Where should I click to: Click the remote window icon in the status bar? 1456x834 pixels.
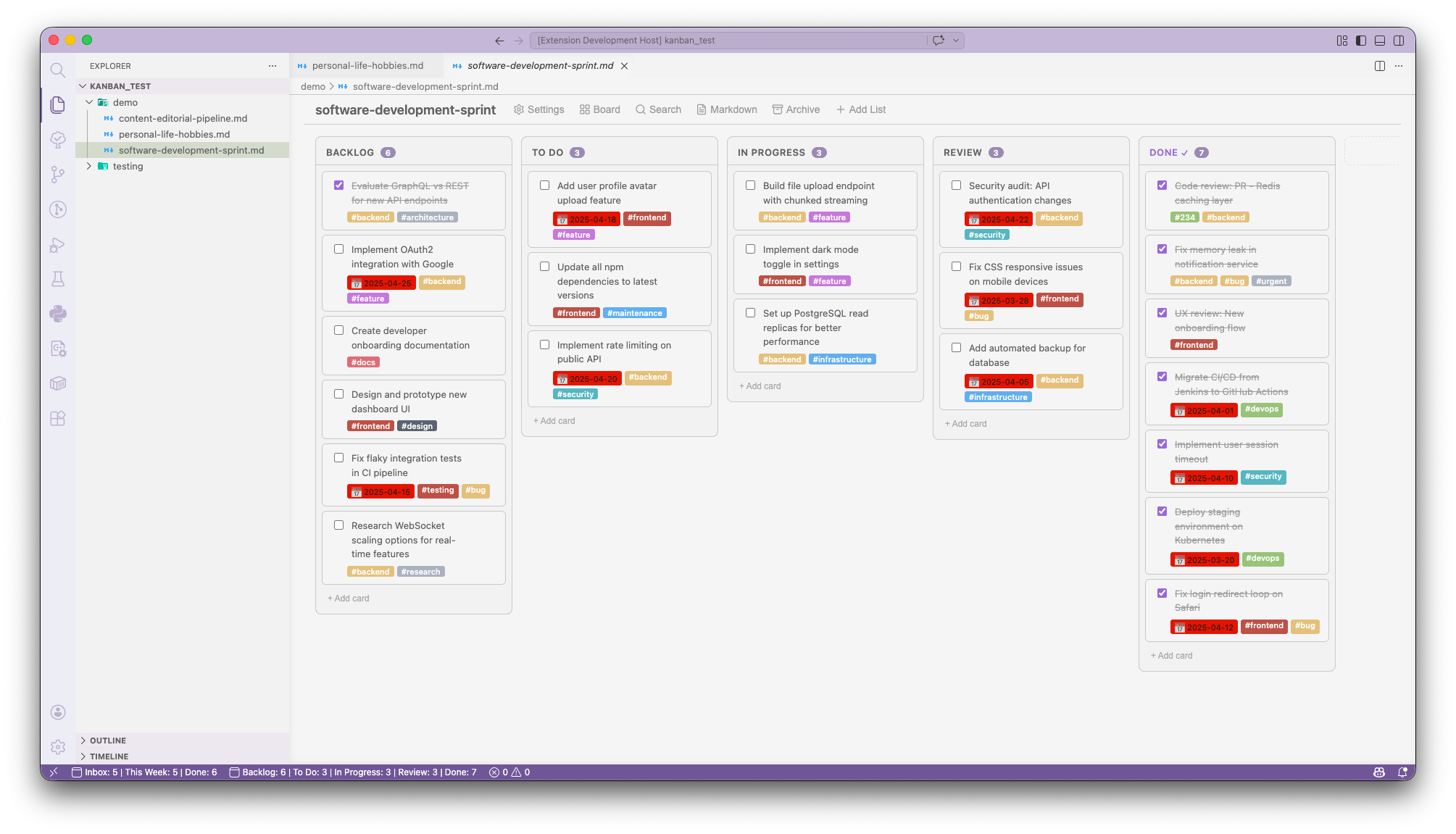click(x=54, y=772)
